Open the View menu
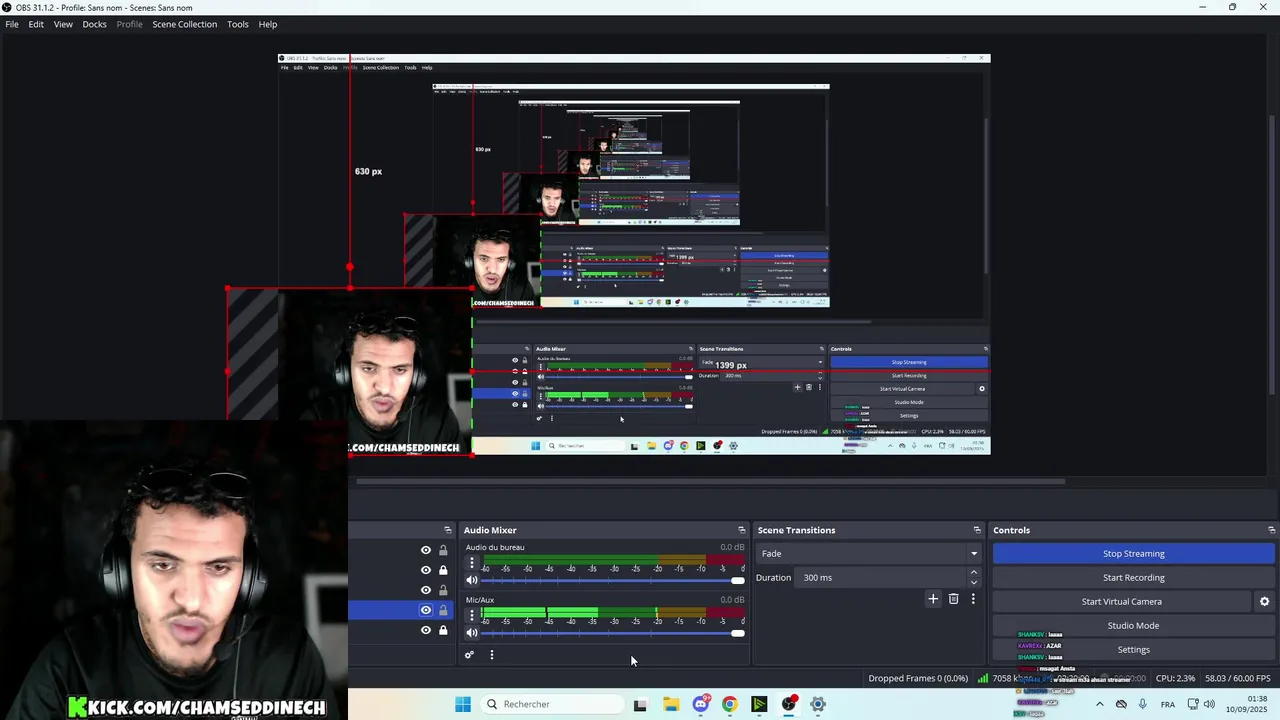 tap(63, 24)
